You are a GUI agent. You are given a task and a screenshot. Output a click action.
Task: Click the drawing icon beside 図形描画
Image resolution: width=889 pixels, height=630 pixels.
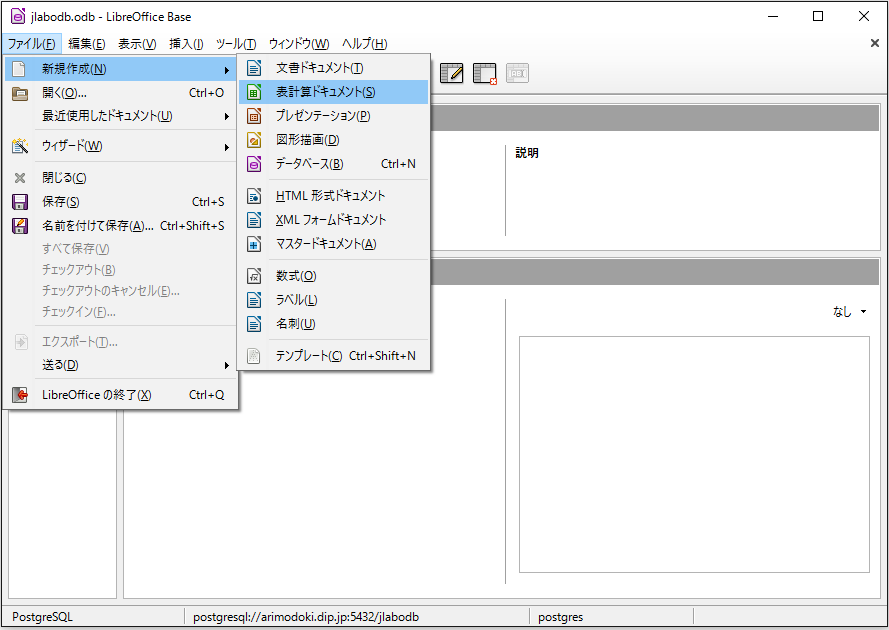pos(254,139)
